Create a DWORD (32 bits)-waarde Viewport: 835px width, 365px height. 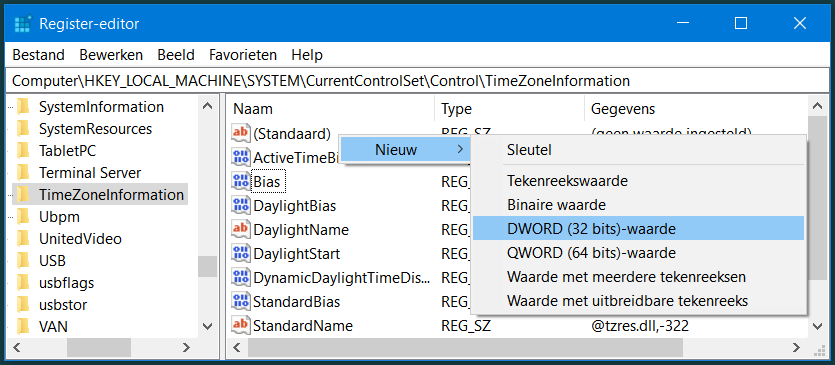pyautogui.click(x=638, y=229)
